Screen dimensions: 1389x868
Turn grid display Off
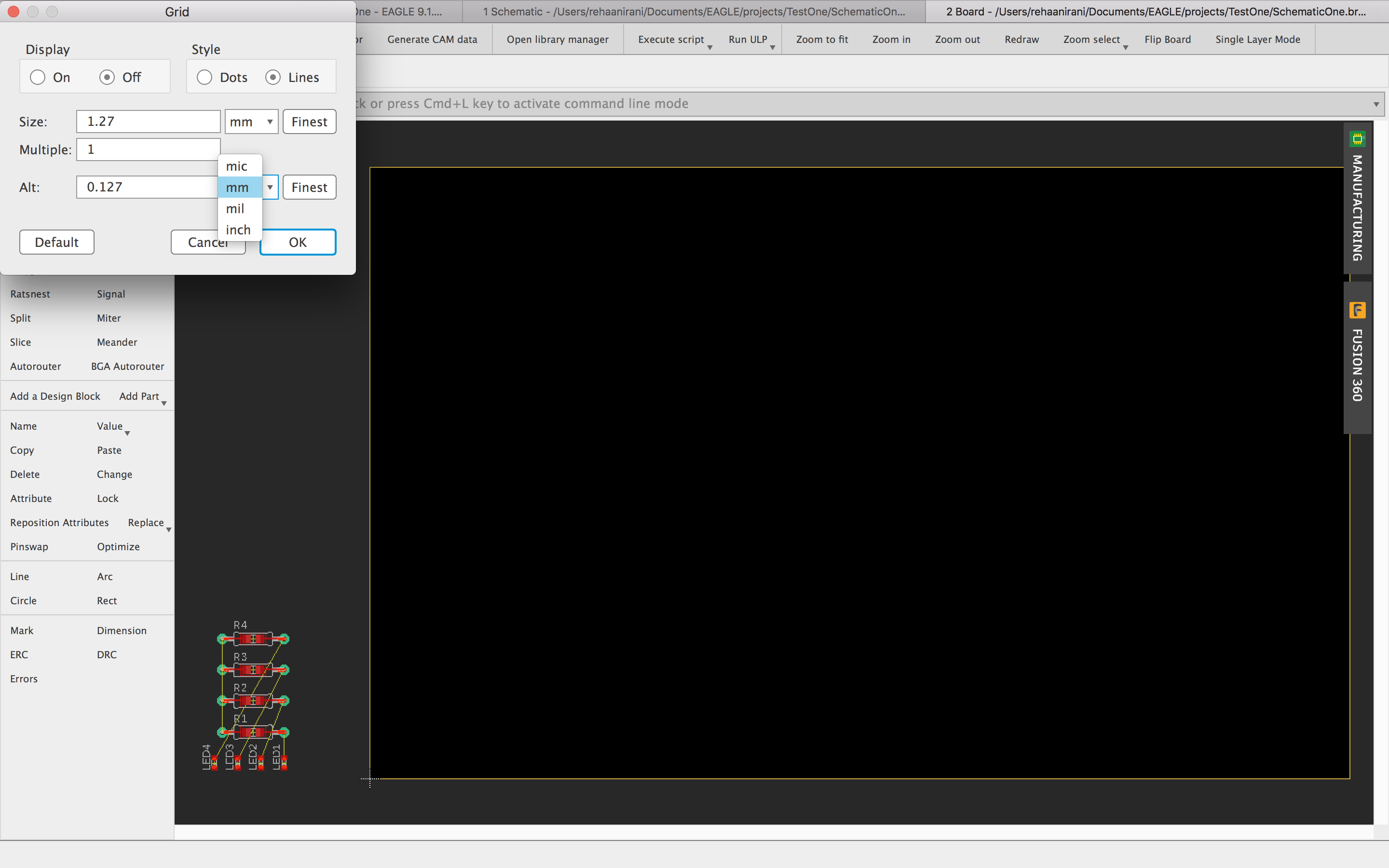pyautogui.click(x=108, y=77)
